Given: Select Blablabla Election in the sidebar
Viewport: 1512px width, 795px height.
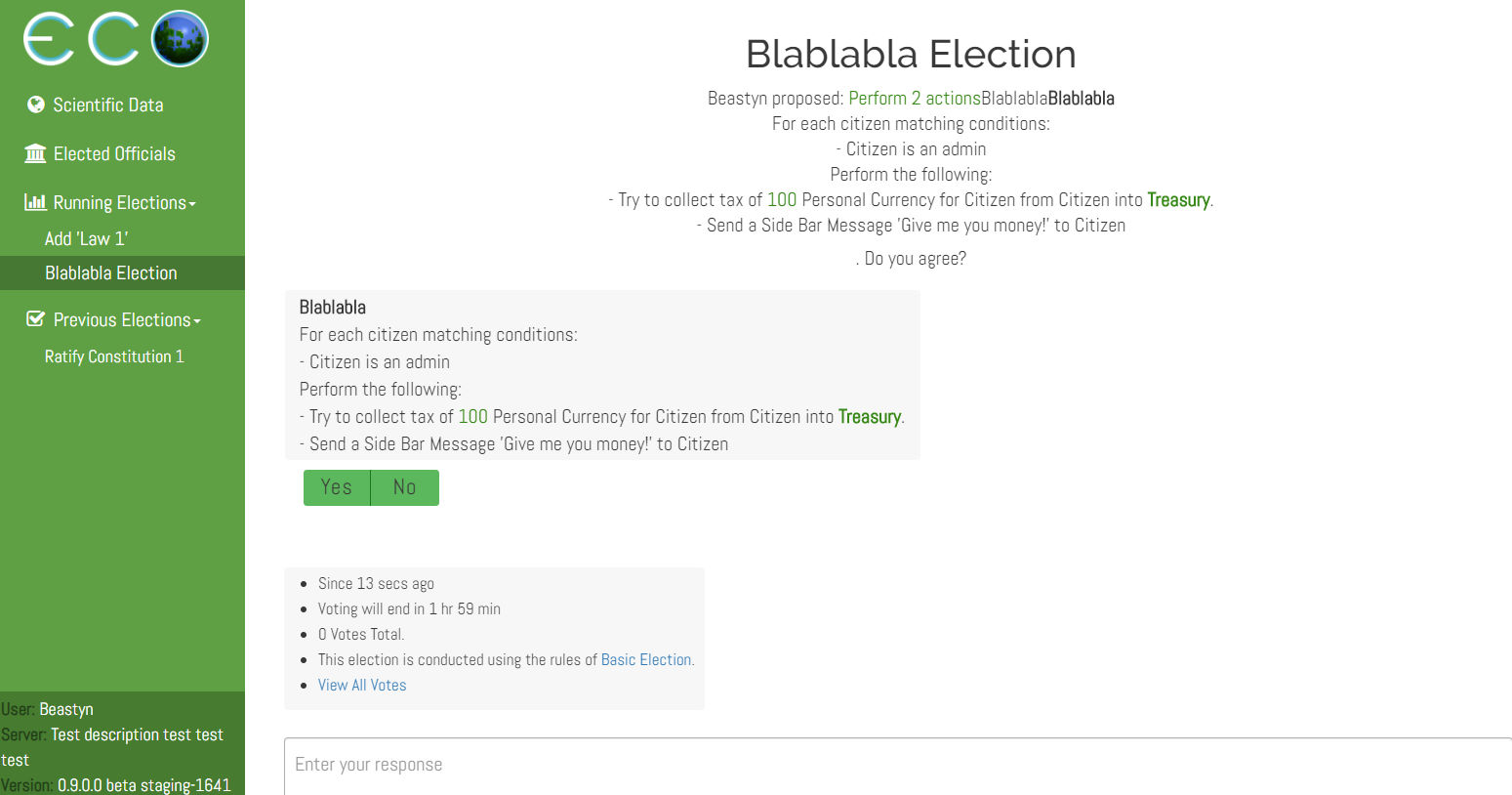Looking at the screenshot, I should (110, 273).
